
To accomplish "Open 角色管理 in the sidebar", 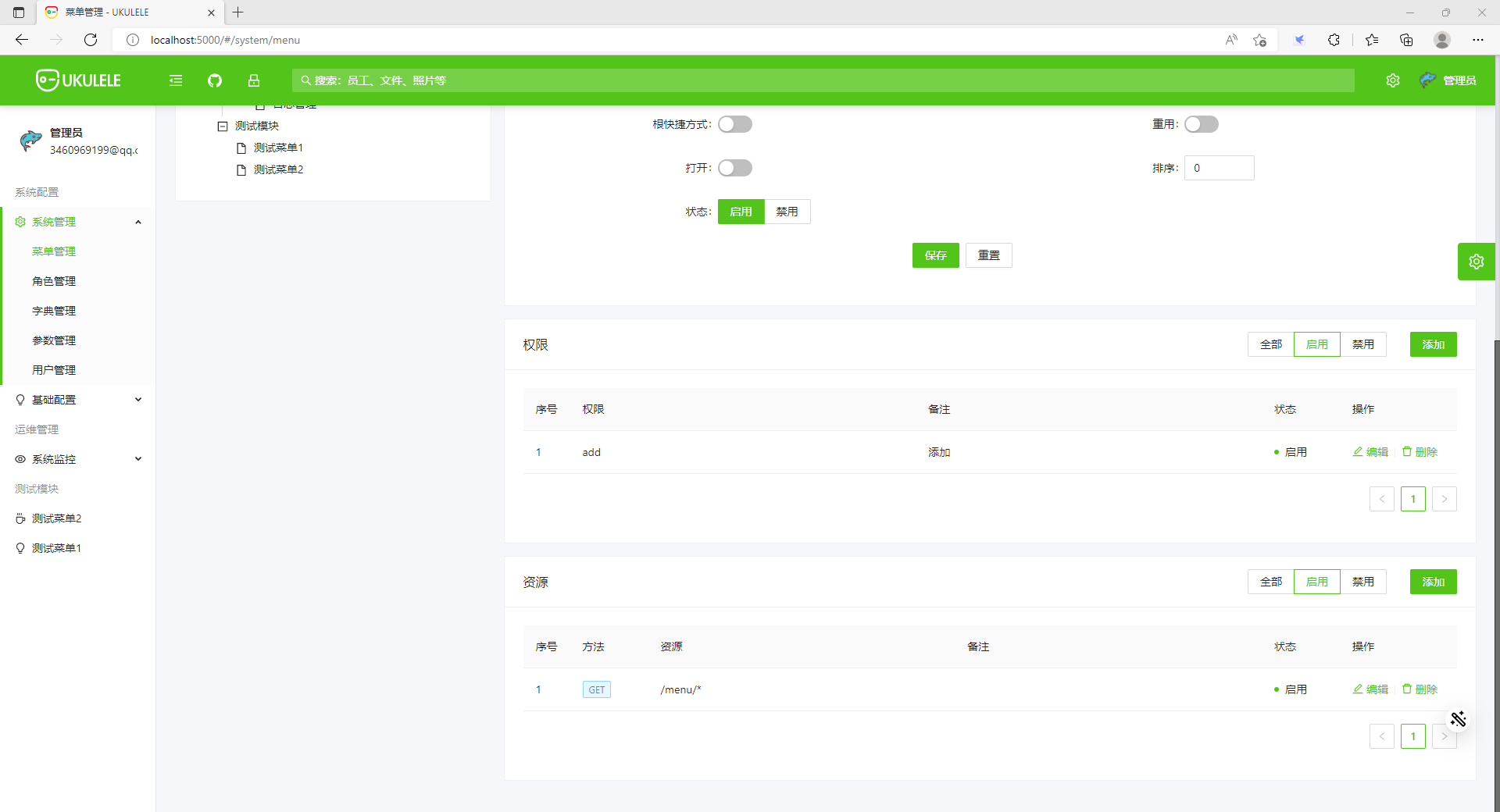I will pos(54,281).
